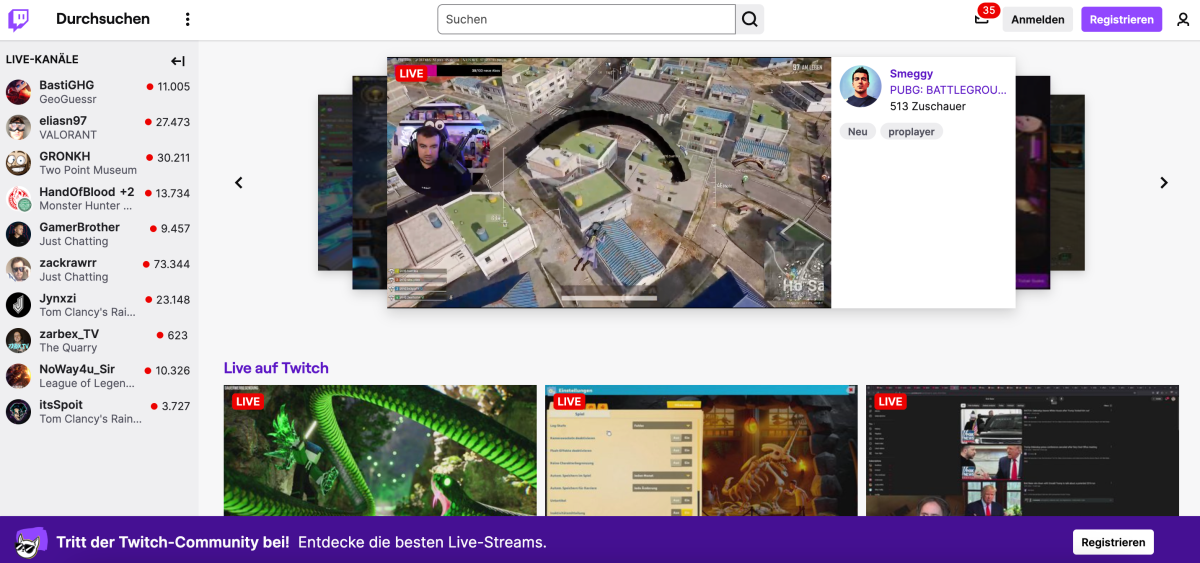Click GRONKH channel avatar

[x=18, y=163]
